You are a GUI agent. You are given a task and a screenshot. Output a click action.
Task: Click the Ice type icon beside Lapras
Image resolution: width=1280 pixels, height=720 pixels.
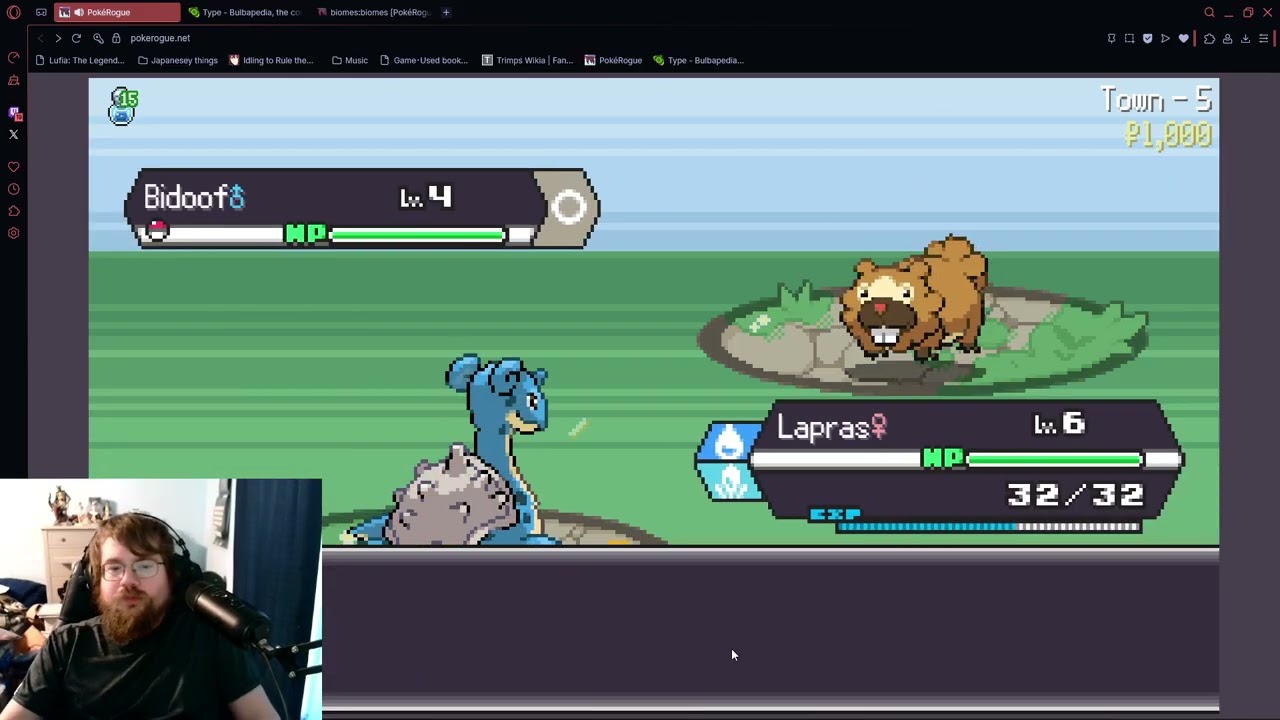729,482
